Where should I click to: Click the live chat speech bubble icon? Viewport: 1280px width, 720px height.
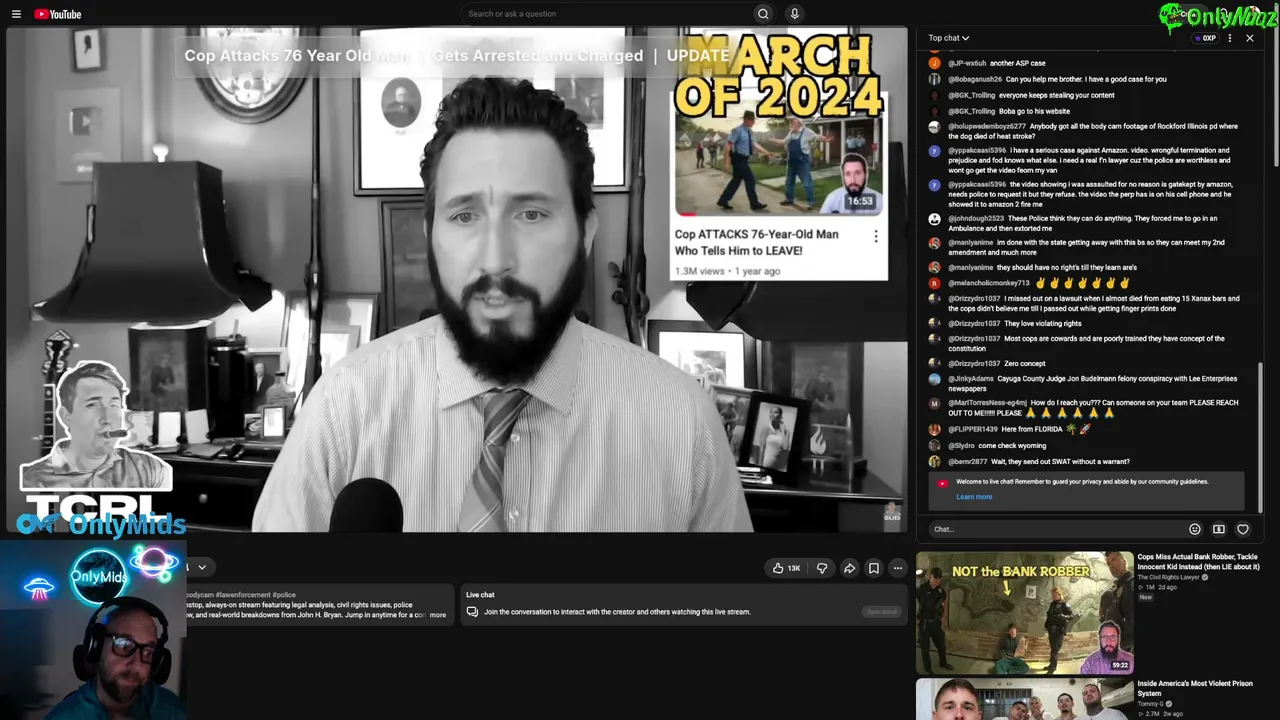pos(472,612)
